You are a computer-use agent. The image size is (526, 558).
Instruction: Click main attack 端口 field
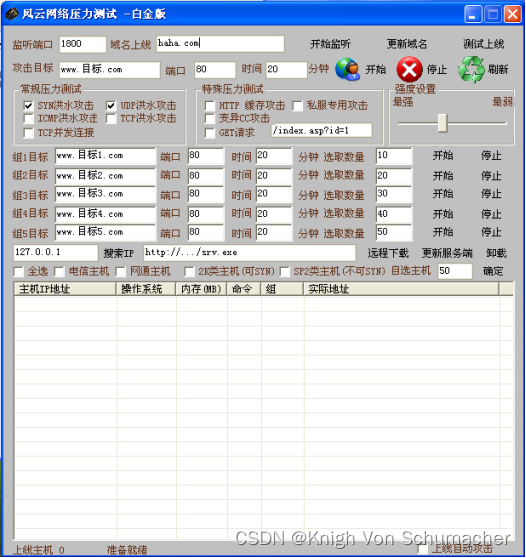pyautogui.click(x=215, y=70)
